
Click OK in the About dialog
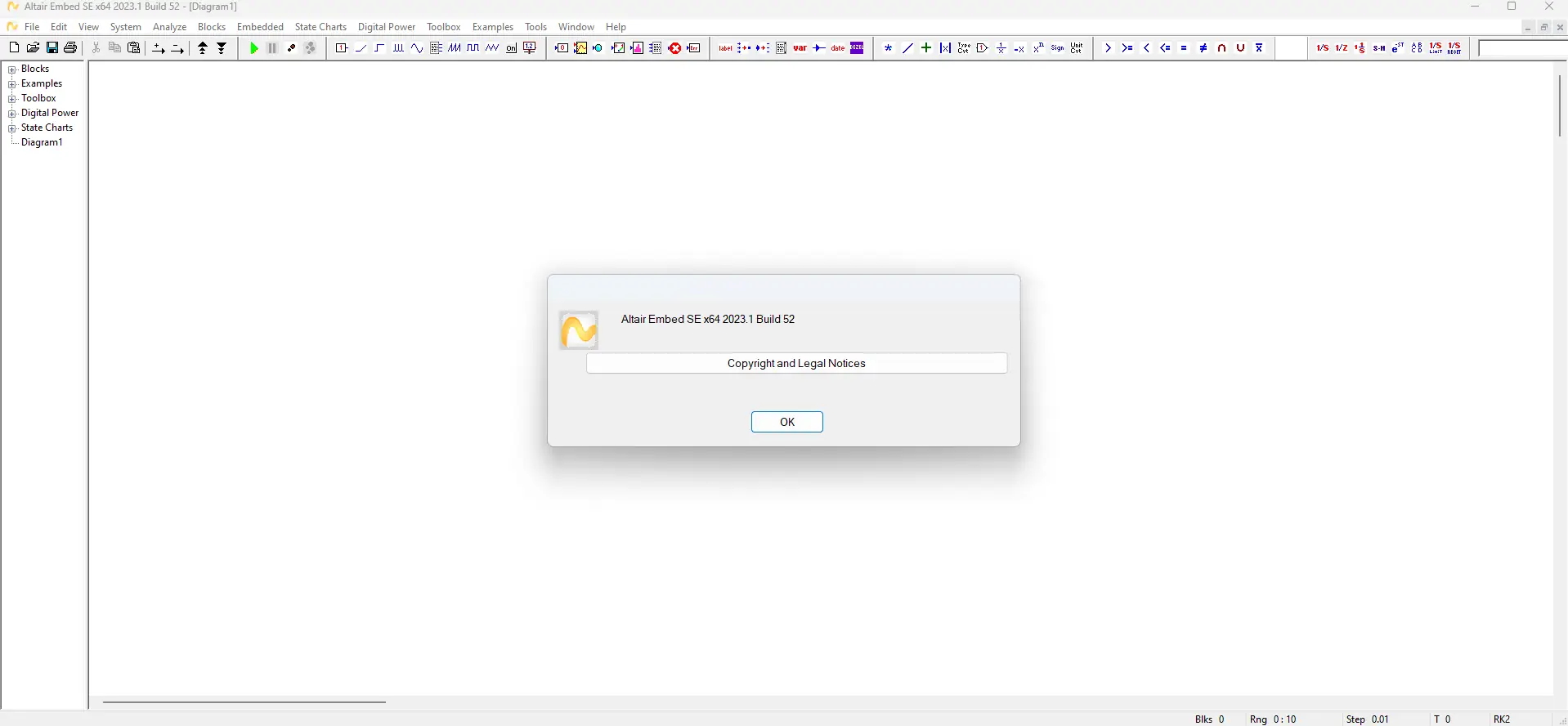787,422
